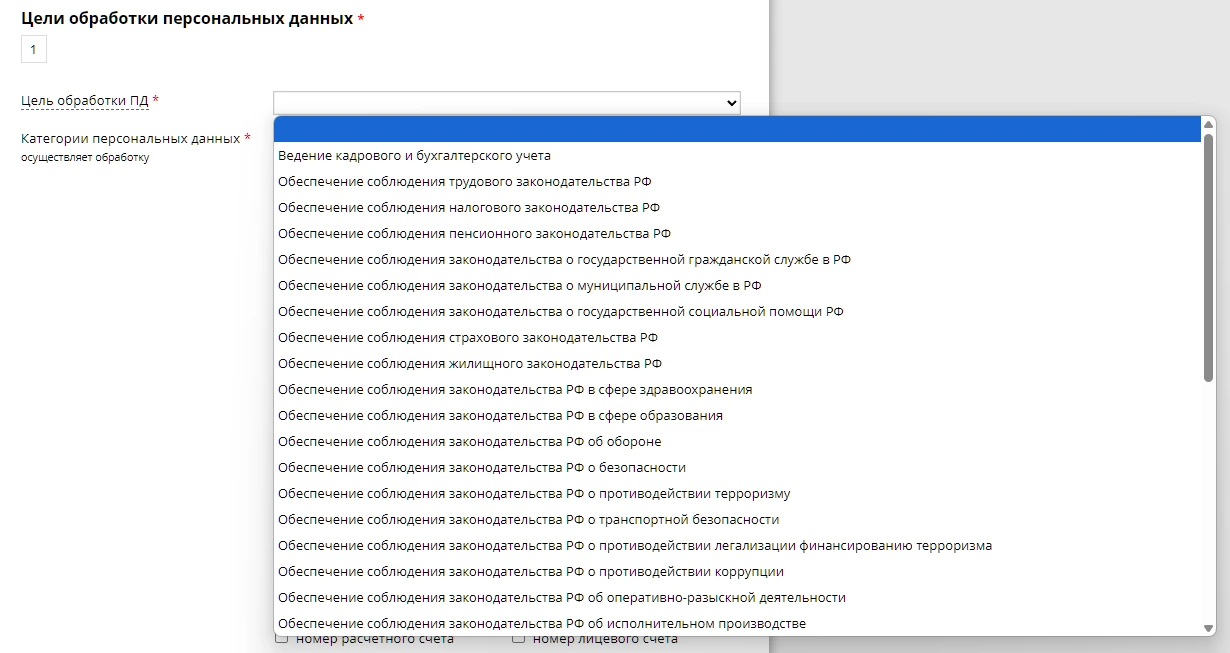Viewport: 1230px width, 653px height.
Task: Choose the пенсионного законодательства РФ option
Action: coord(474,234)
